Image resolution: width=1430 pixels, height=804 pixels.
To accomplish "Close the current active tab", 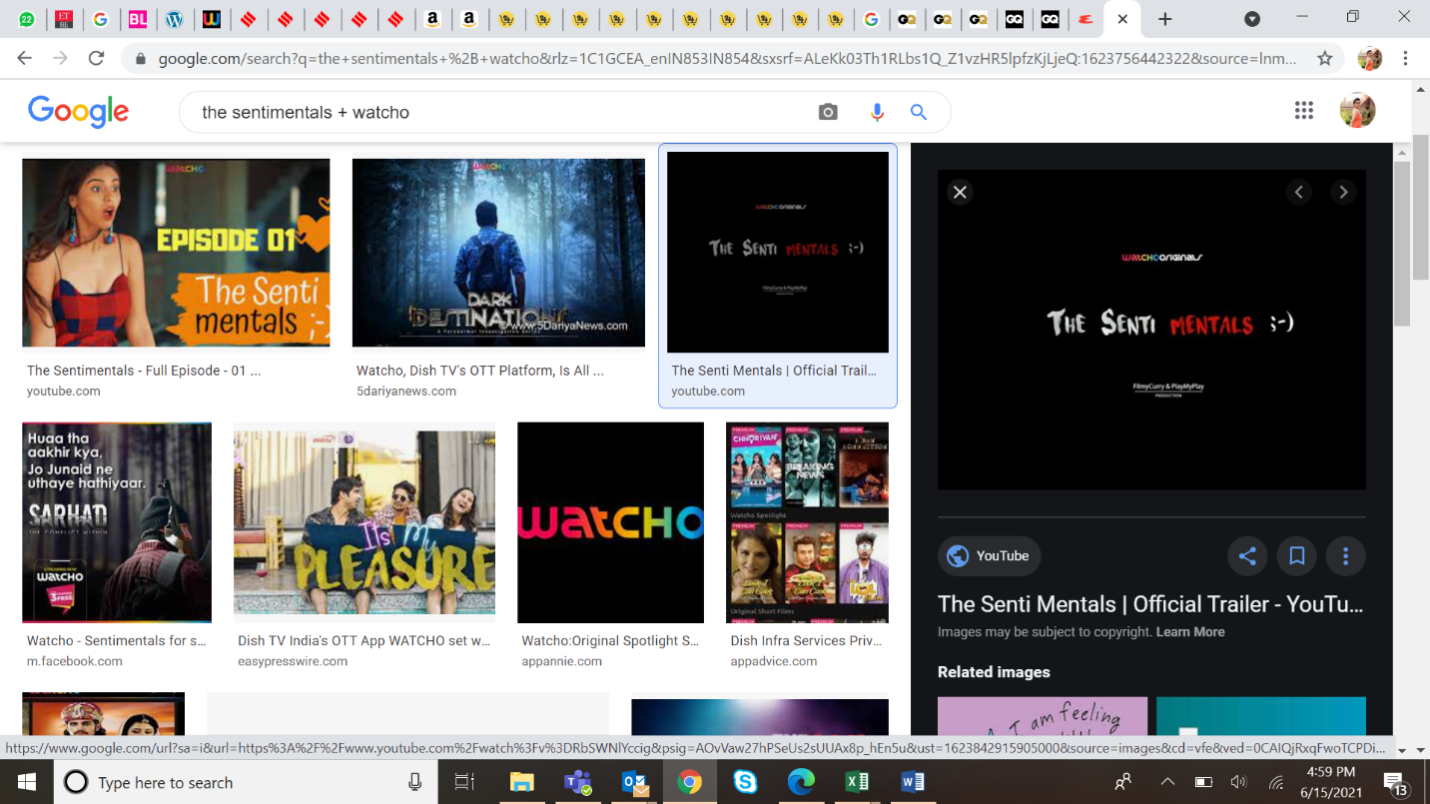I will pos(1122,19).
